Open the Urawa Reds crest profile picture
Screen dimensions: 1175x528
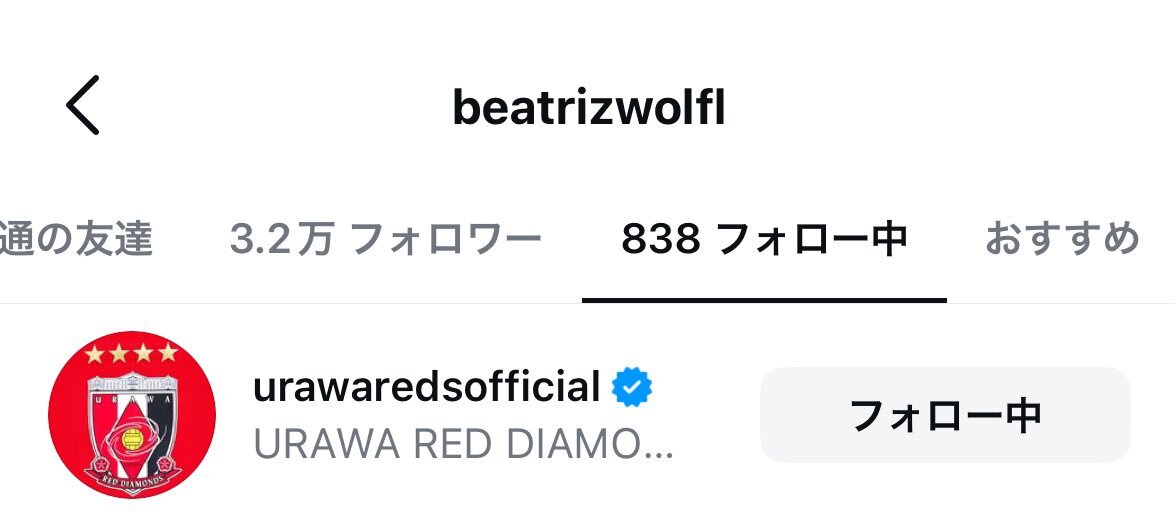(x=132, y=414)
